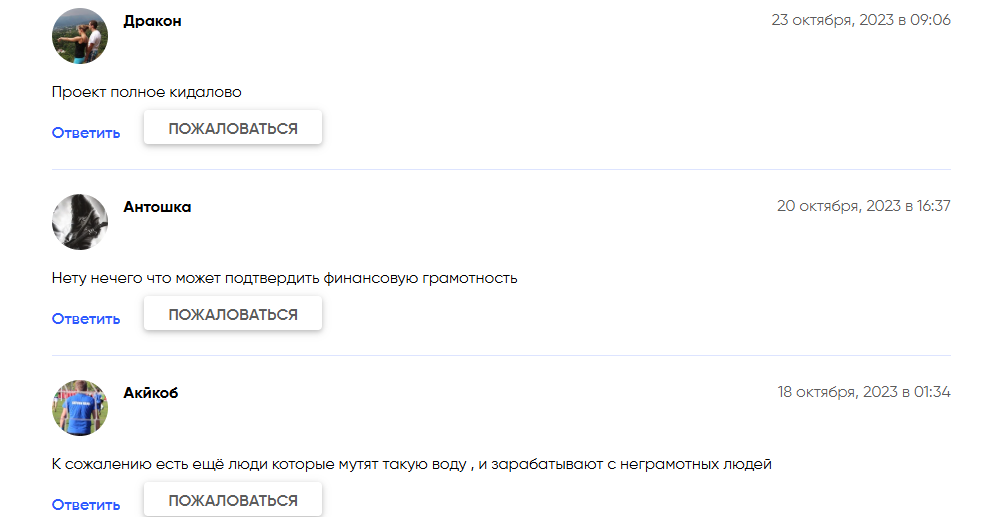The image size is (1001, 517).
Task: Click the comment about 'финансовую грамотность'
Action: (x=284, y=278)
